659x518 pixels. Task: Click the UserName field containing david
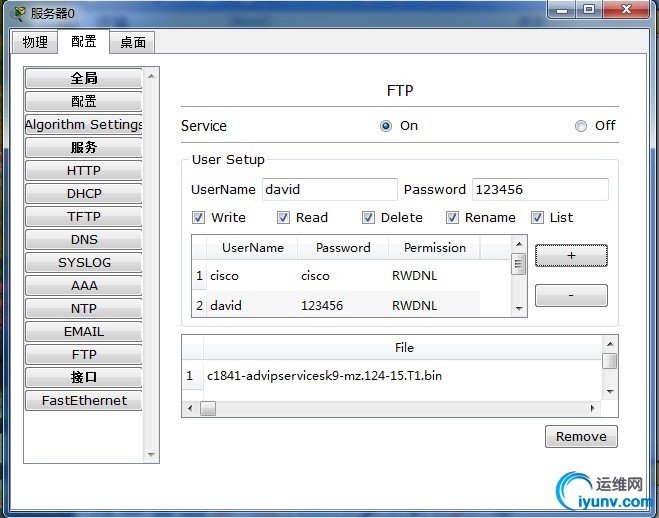tap(330, 189)
